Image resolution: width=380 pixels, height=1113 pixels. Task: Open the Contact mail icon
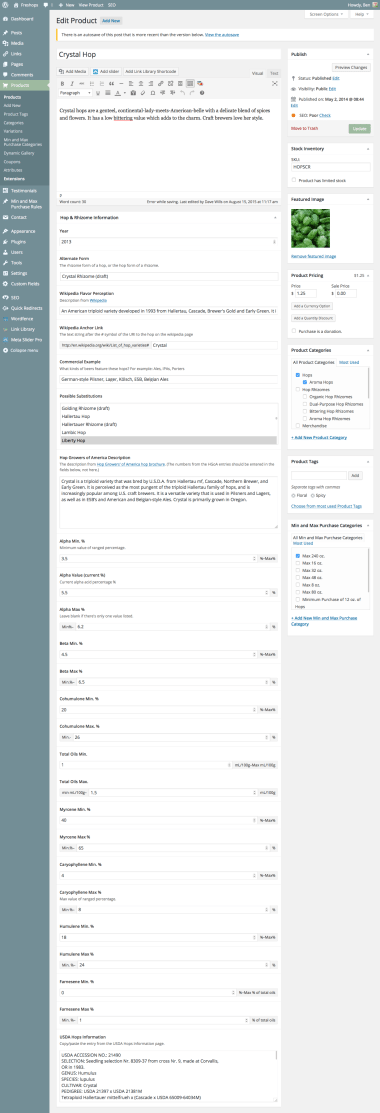click(6, 216)
